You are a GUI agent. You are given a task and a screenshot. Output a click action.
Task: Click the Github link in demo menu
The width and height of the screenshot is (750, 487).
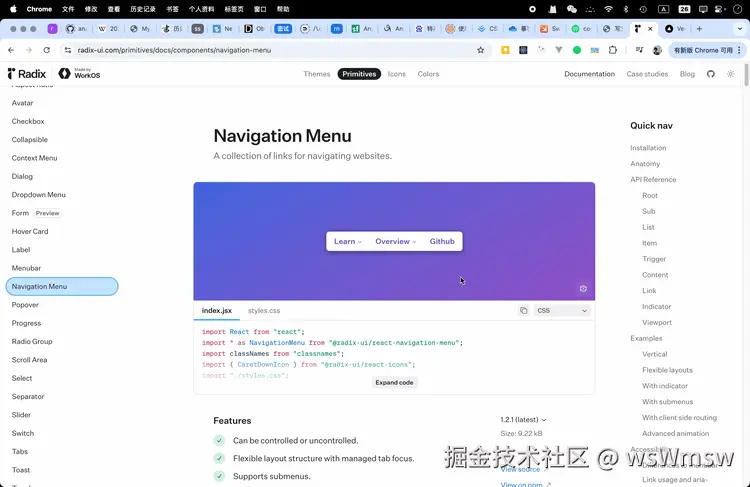[x=442, y=241]
